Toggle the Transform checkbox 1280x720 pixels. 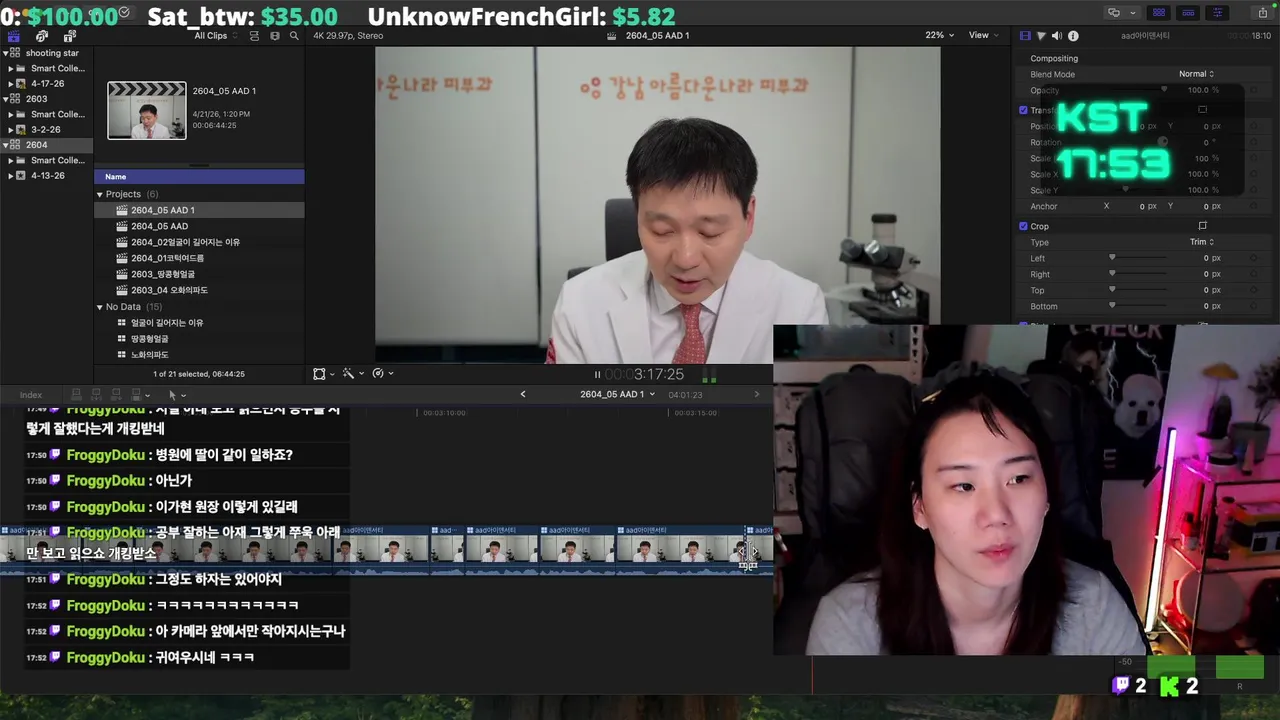click(x=1023, y=110)
